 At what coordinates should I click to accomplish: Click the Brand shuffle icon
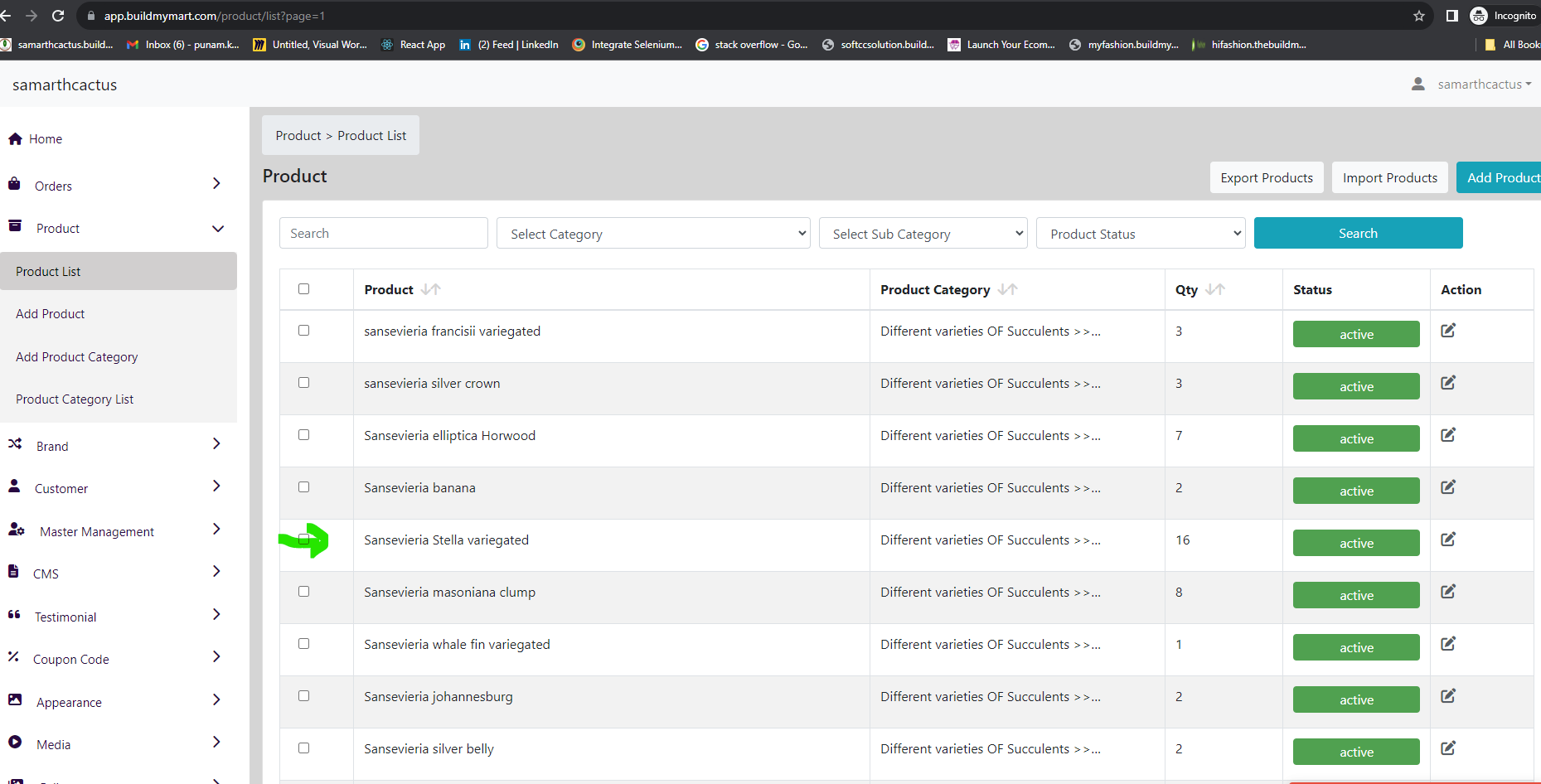click(x=15, y=444)
